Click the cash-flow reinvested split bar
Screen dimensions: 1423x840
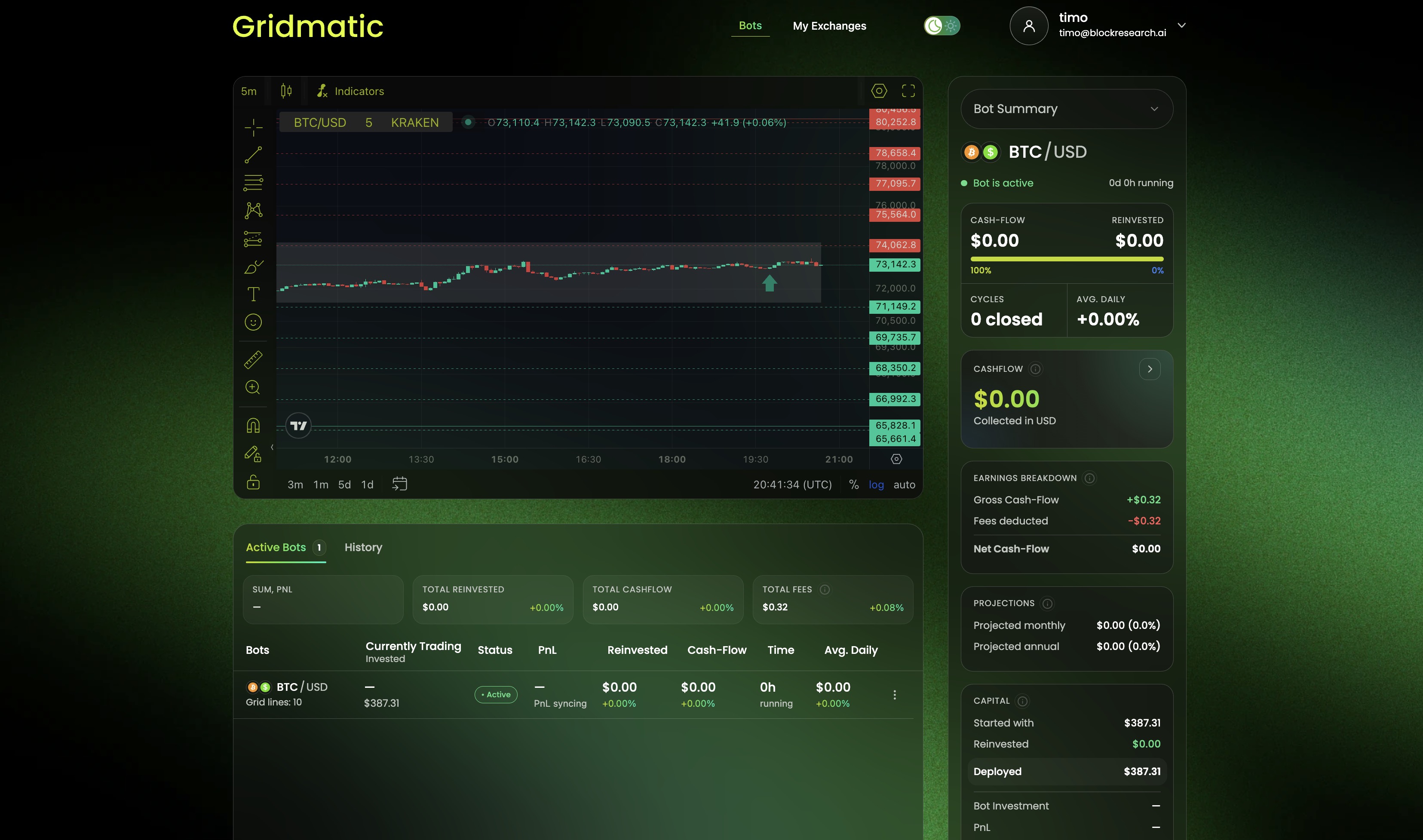(1067, 259)
